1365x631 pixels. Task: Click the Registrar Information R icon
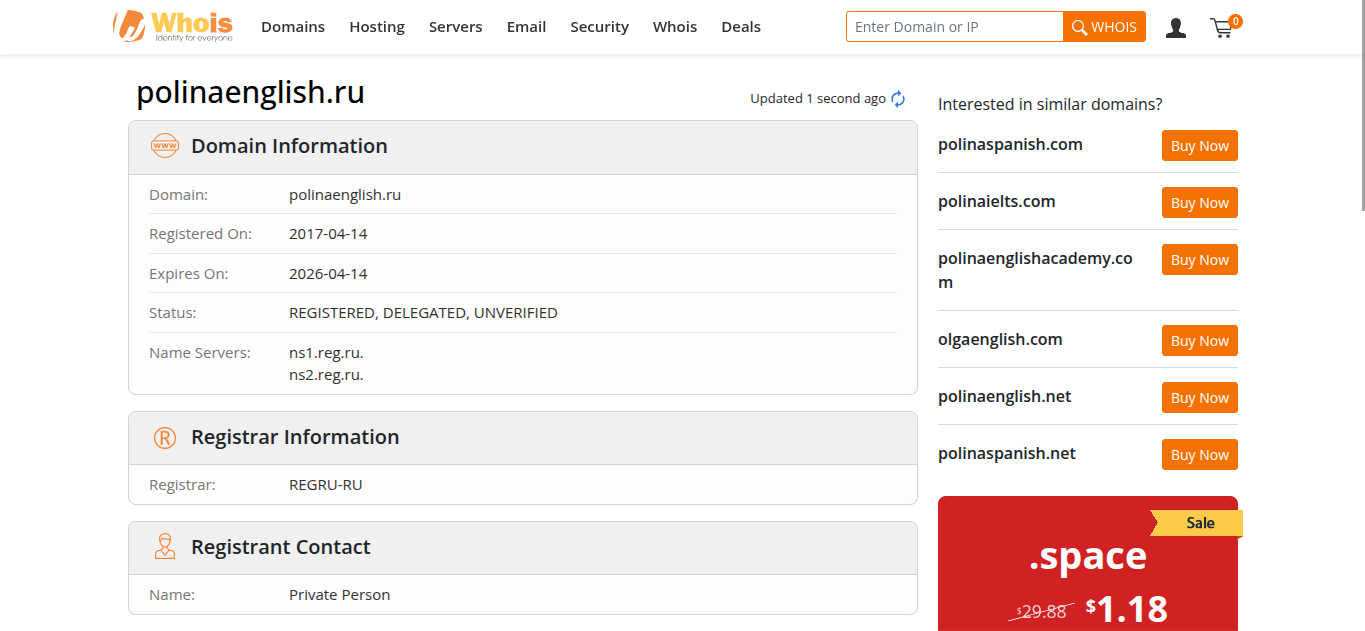[x=164, y=438]
